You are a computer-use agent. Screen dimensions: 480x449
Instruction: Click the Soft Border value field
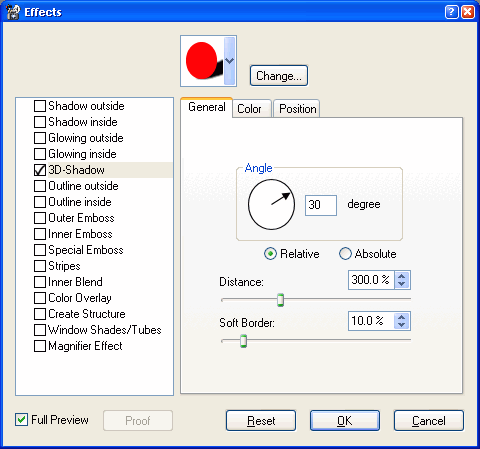(372, 321)
